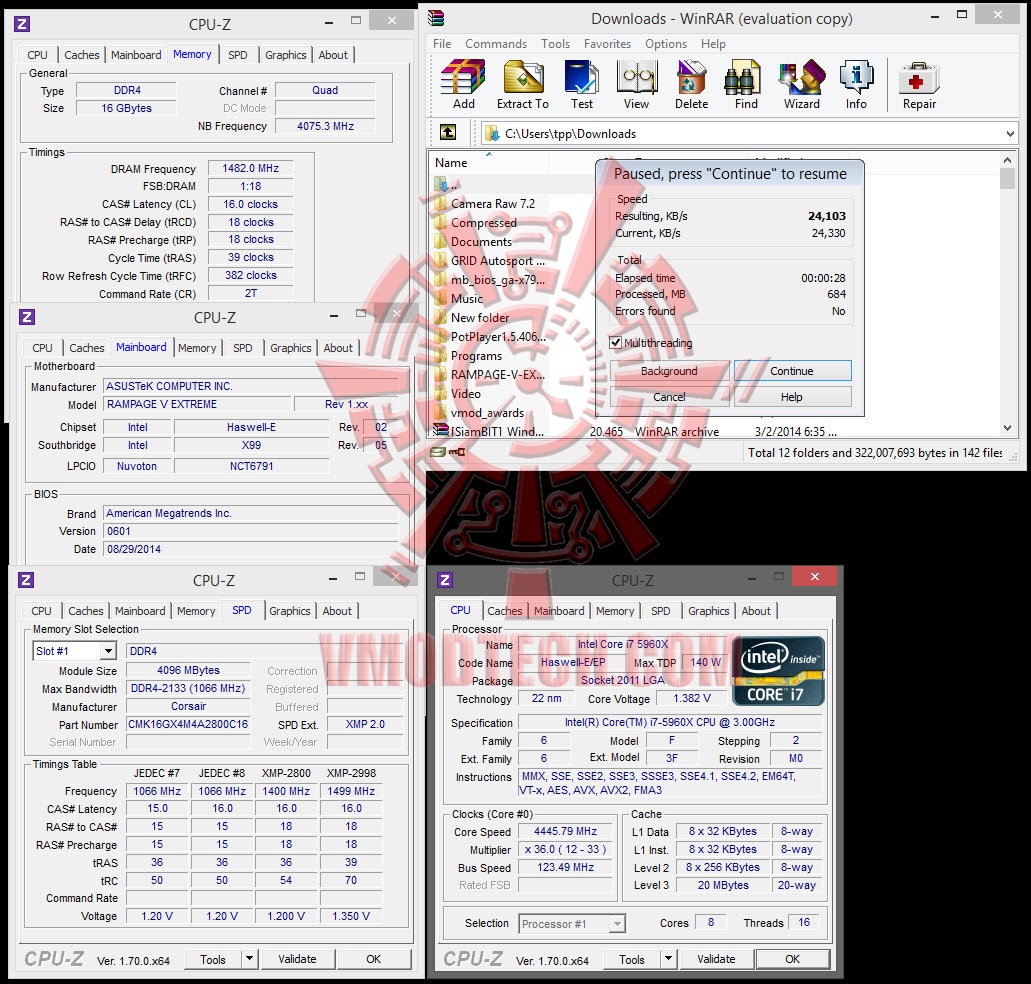This screenshot has width=1031, height=984.
Task: Expand Tools dropdown arrow in CPU window
Action: 668,959
